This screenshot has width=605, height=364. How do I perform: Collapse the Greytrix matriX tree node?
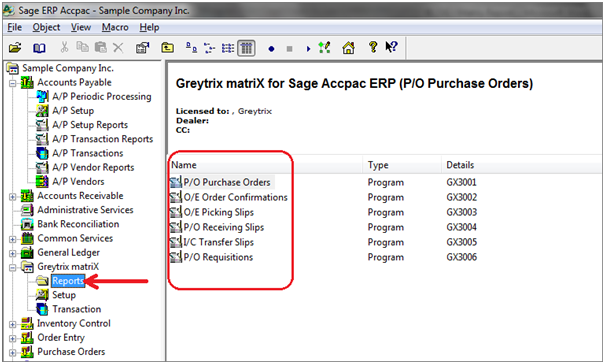click(13, 267)
